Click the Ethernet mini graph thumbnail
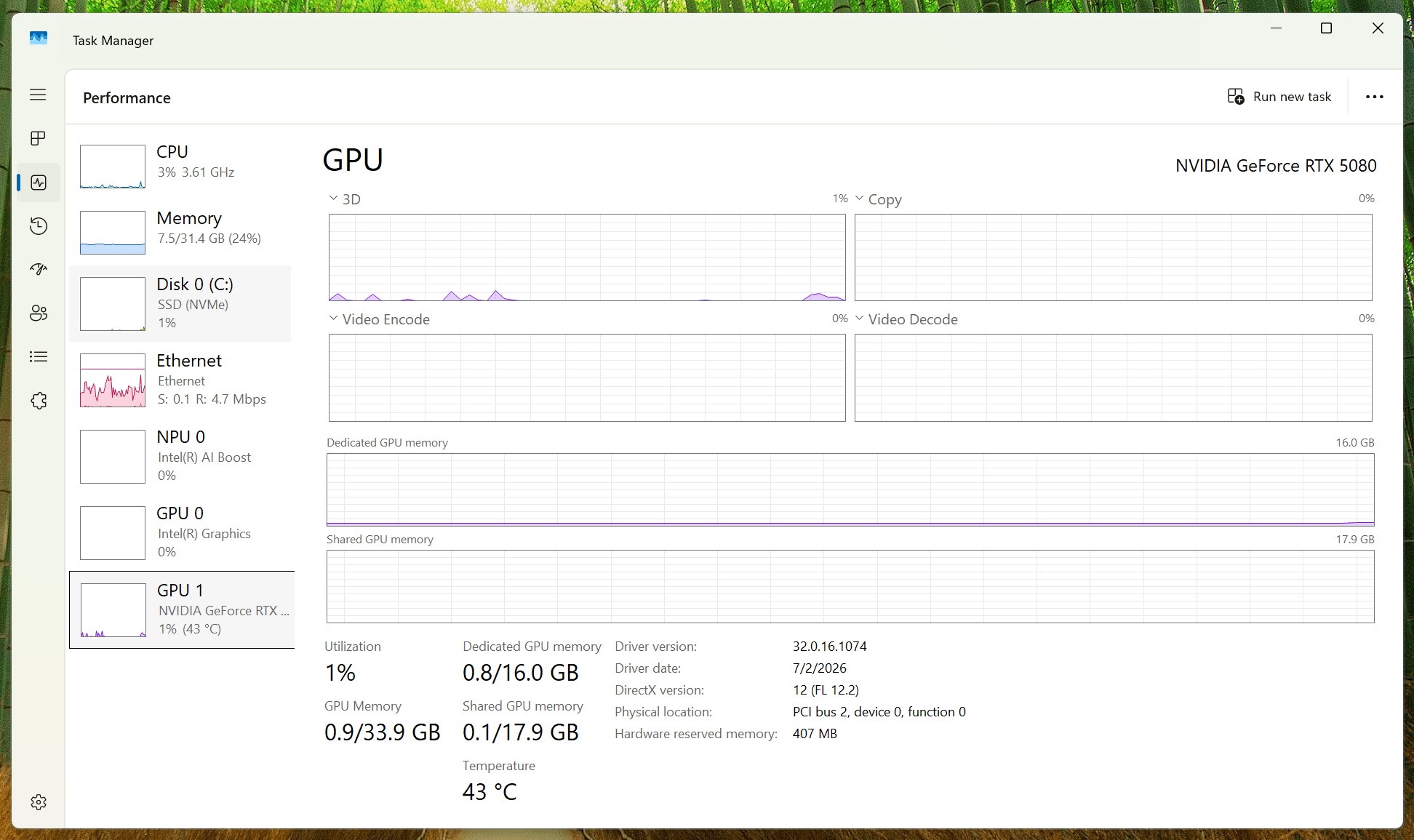The height and width of the screenshot is (840, 1414). point(113,380)
